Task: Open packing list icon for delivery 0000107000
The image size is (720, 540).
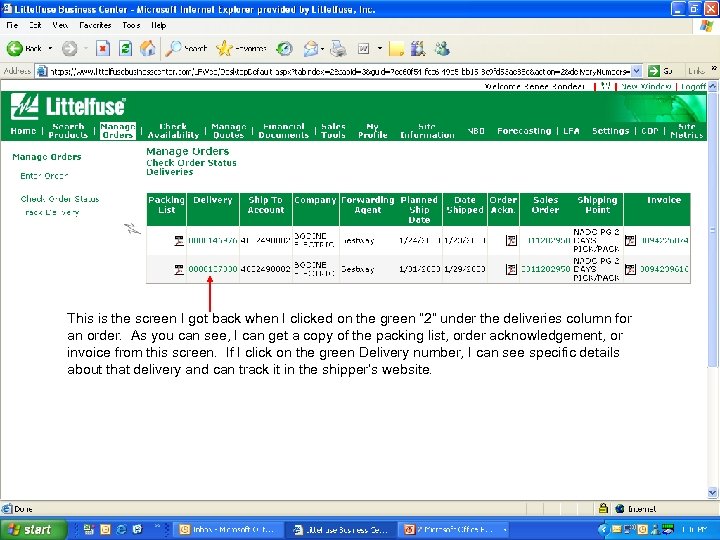Action: click(179, 270)
